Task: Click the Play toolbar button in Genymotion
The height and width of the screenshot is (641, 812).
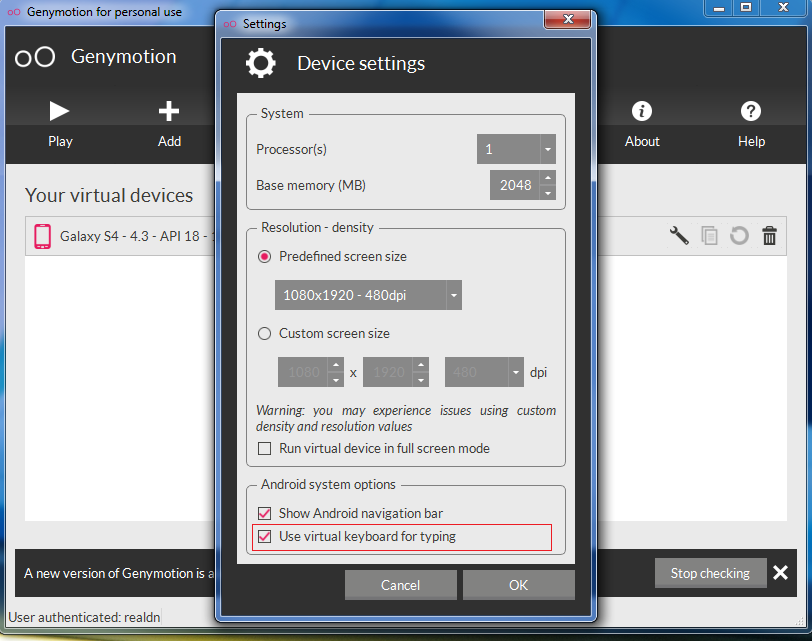Action: [60, 123]
